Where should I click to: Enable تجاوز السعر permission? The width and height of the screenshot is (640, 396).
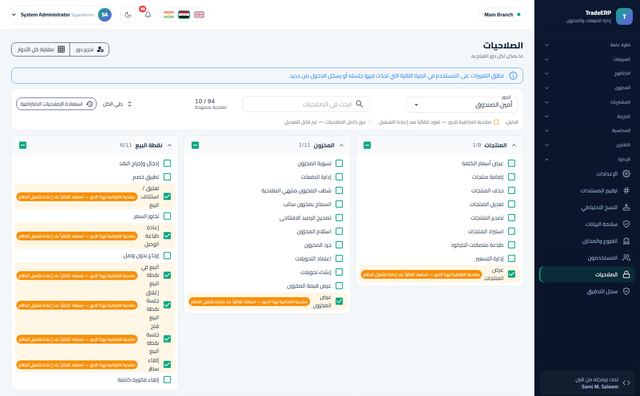pyautogui.click(x=167, y=216)
